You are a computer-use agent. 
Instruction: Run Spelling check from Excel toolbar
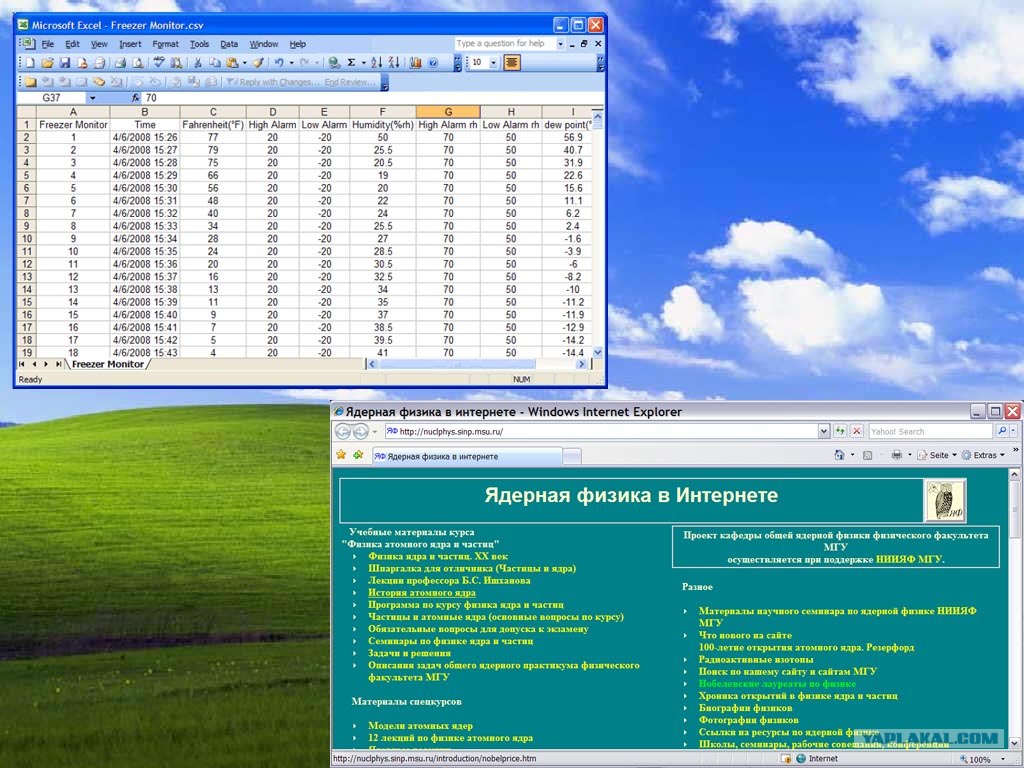[159, 62]
